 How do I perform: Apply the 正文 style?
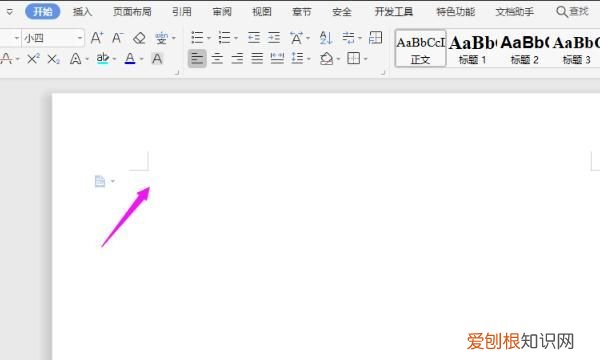(x=421, y=49)
